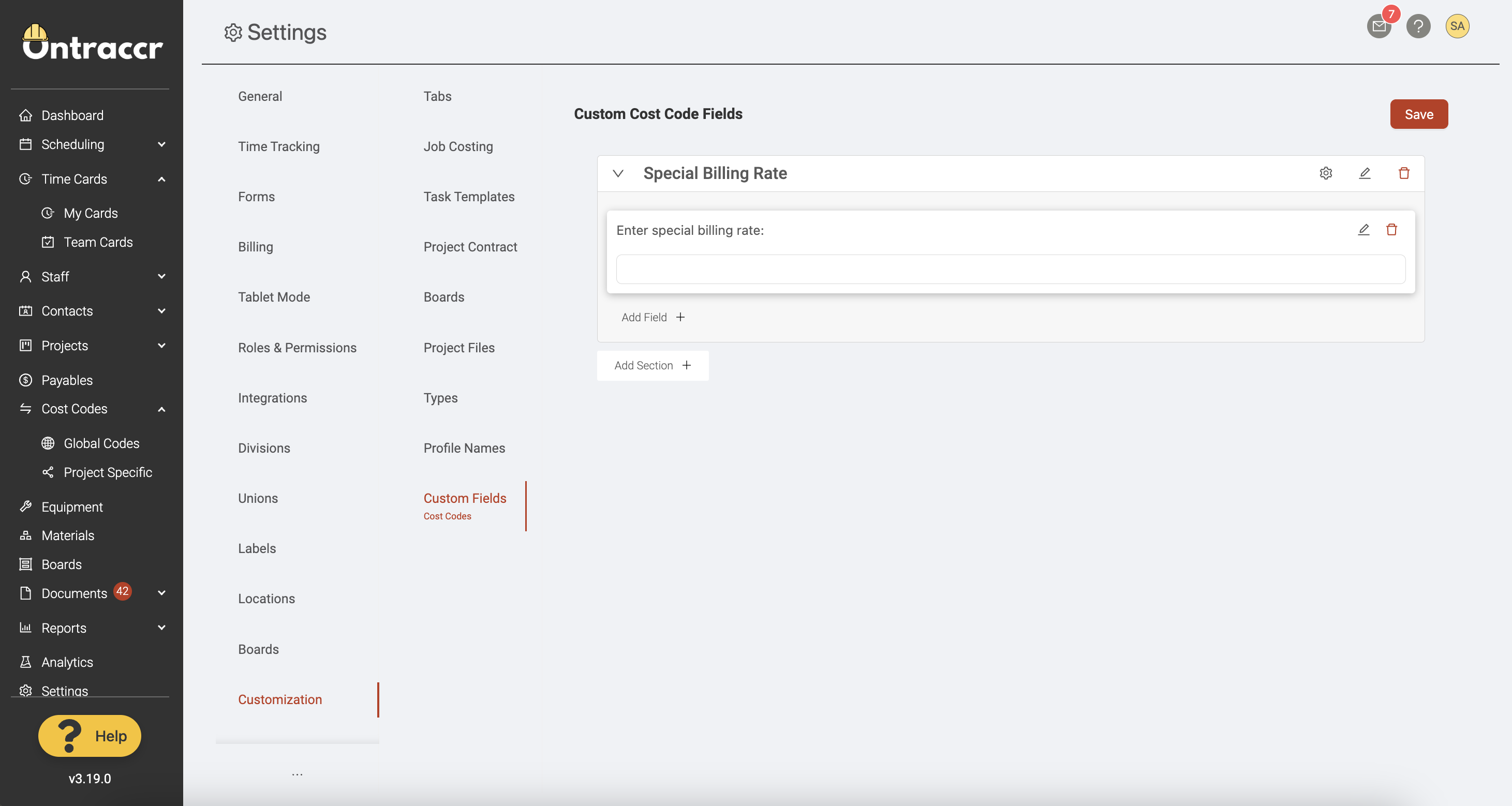Expand the Projects sidebar menu arrow

point(161,346)
